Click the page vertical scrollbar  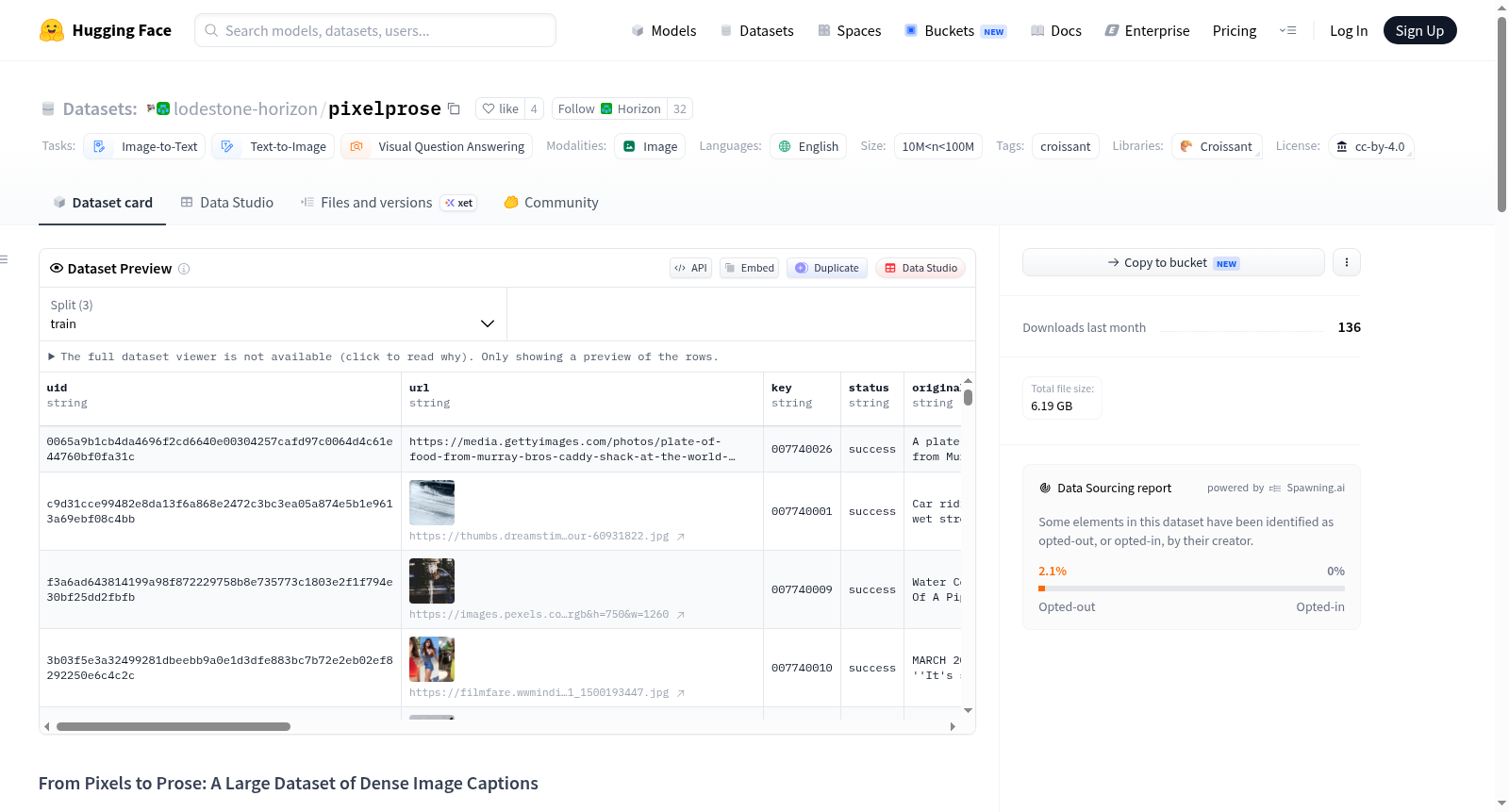tap(1501, 113)
